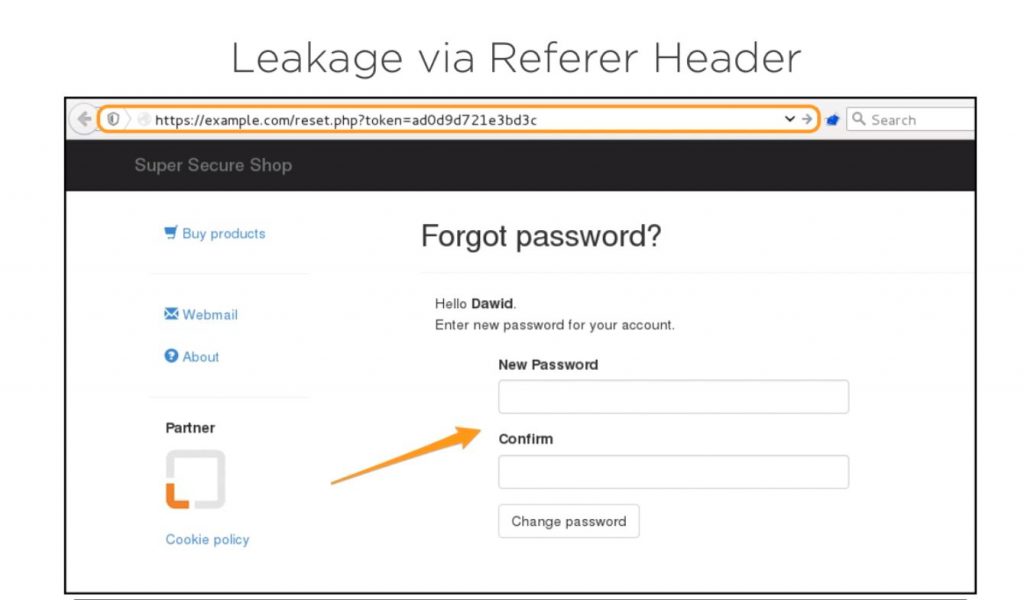
Task: Click inside the New Password field
Action: tap(673, 396)
